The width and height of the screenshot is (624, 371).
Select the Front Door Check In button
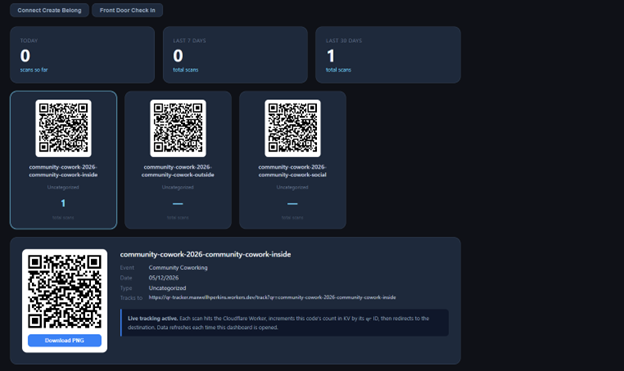(127, 10)
